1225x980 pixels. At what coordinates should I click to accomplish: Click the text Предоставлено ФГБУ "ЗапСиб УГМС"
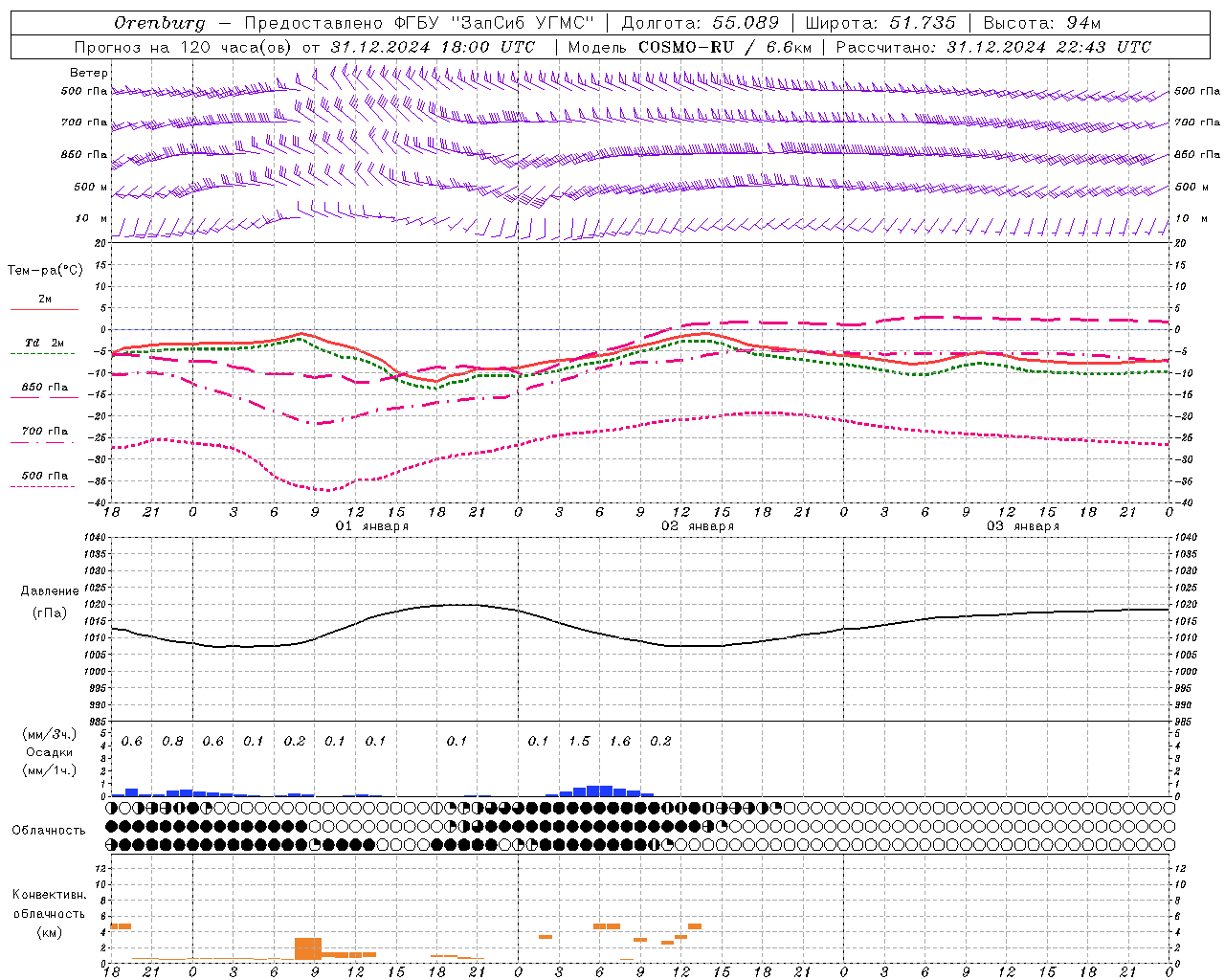419,23
